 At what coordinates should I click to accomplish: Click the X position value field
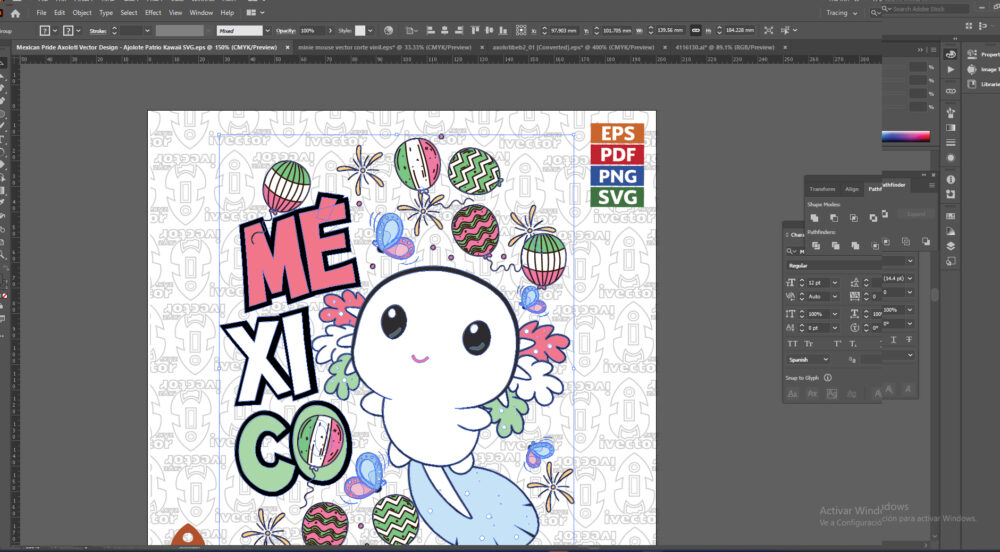(x=564, y=30)
